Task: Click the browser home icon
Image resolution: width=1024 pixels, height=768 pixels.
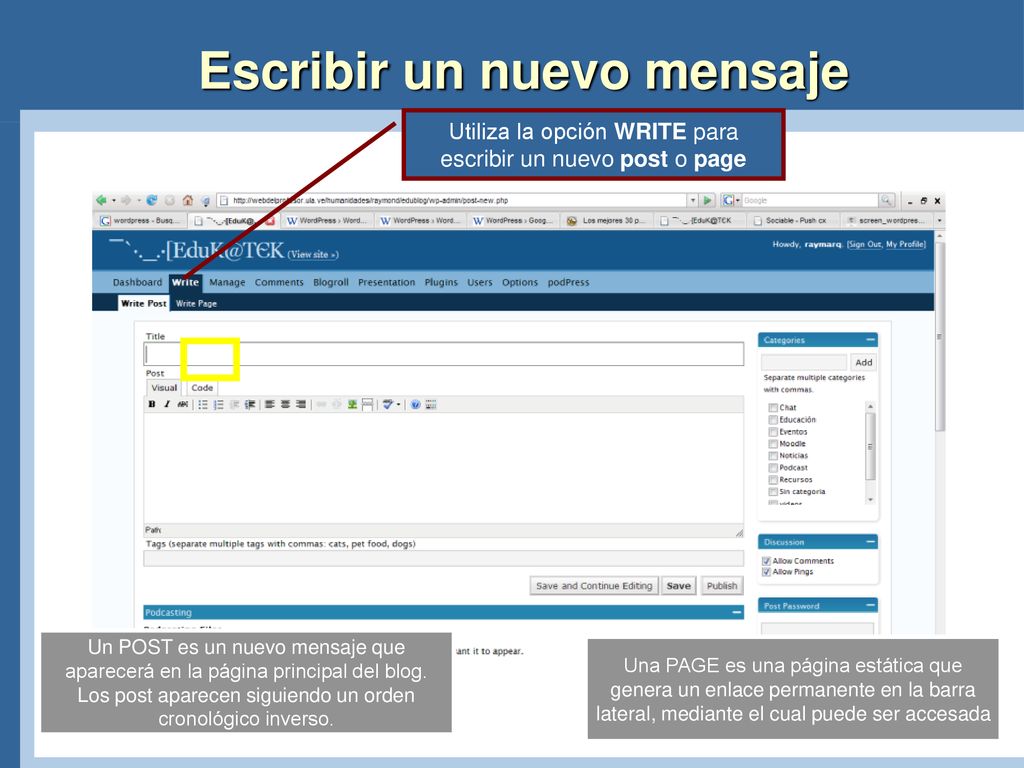Action: 188,200
